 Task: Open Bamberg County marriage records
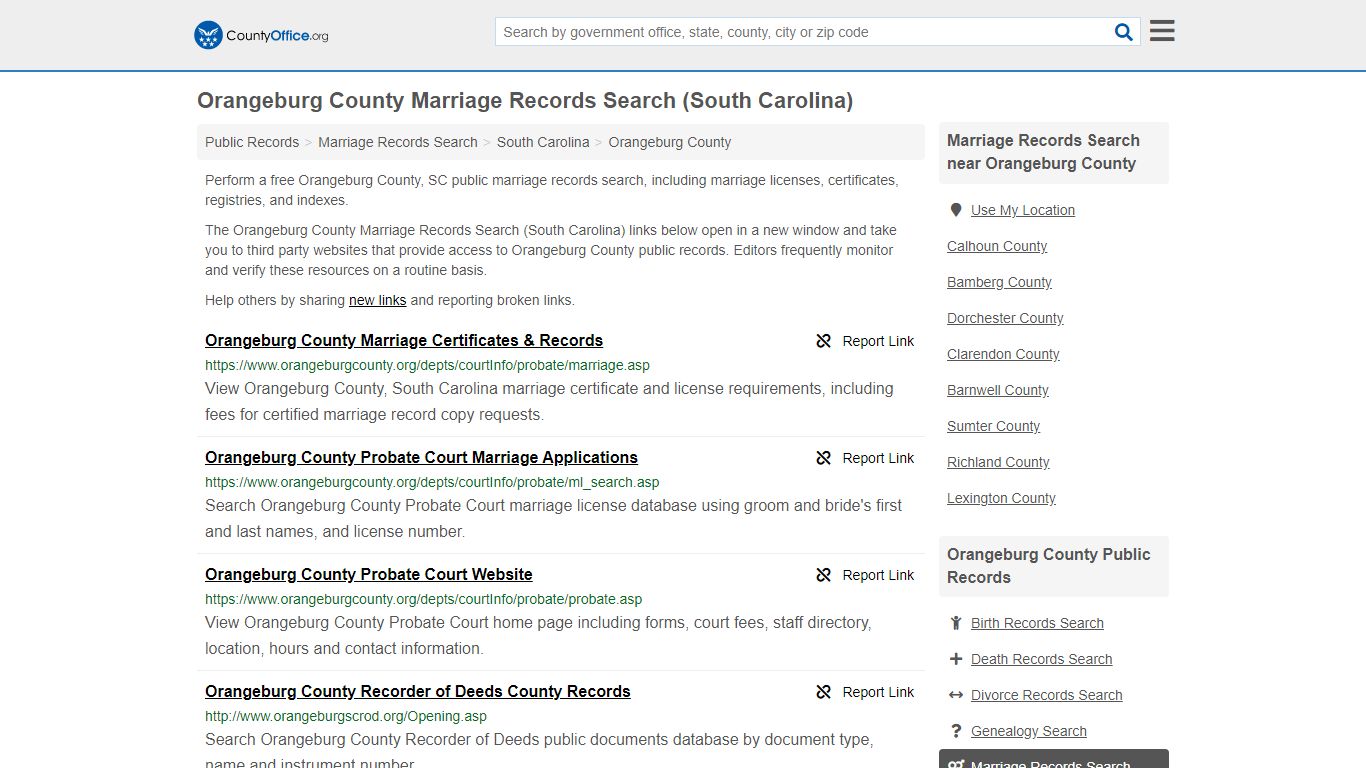click(x=999, y=282)
